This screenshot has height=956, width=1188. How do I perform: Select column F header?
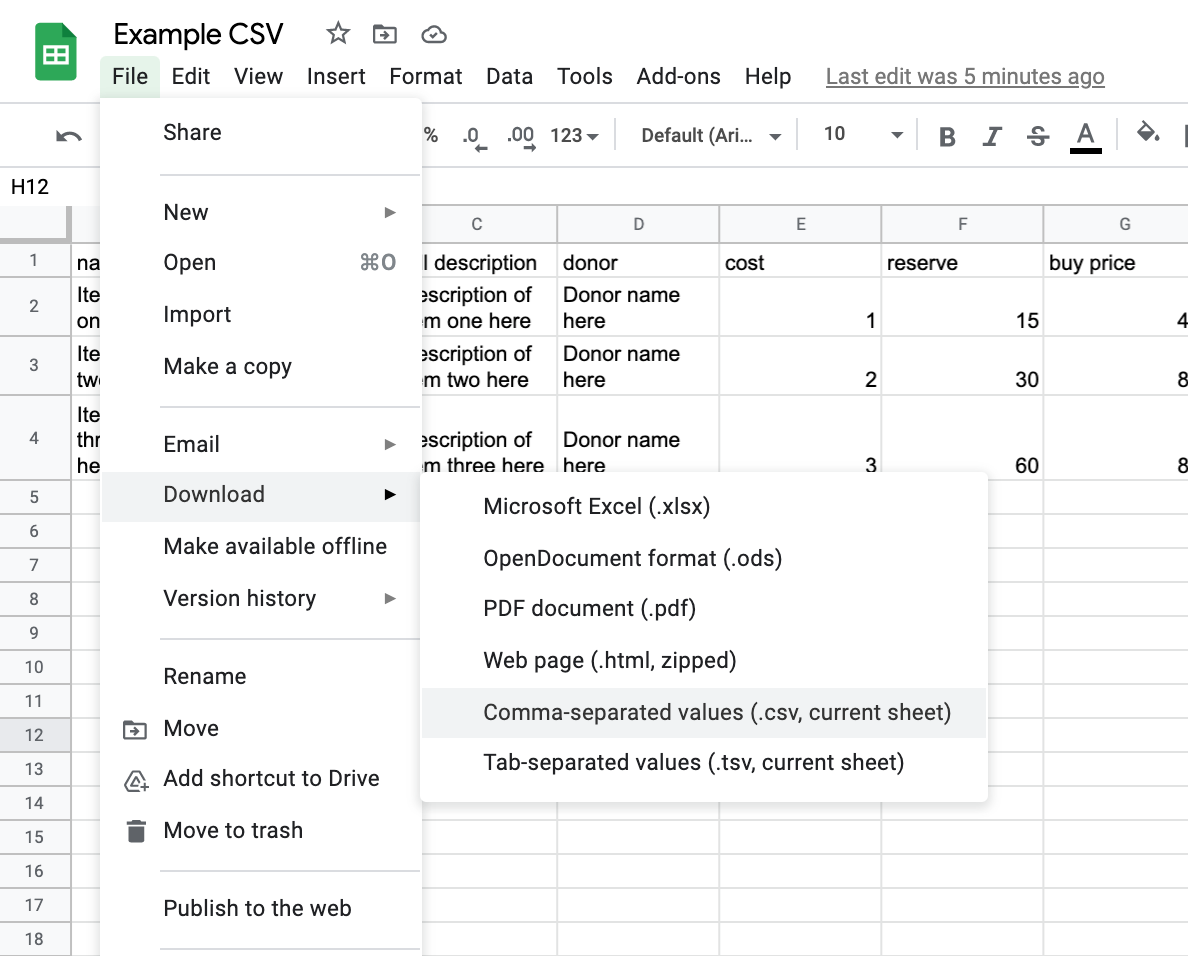(x=962, y=224)
